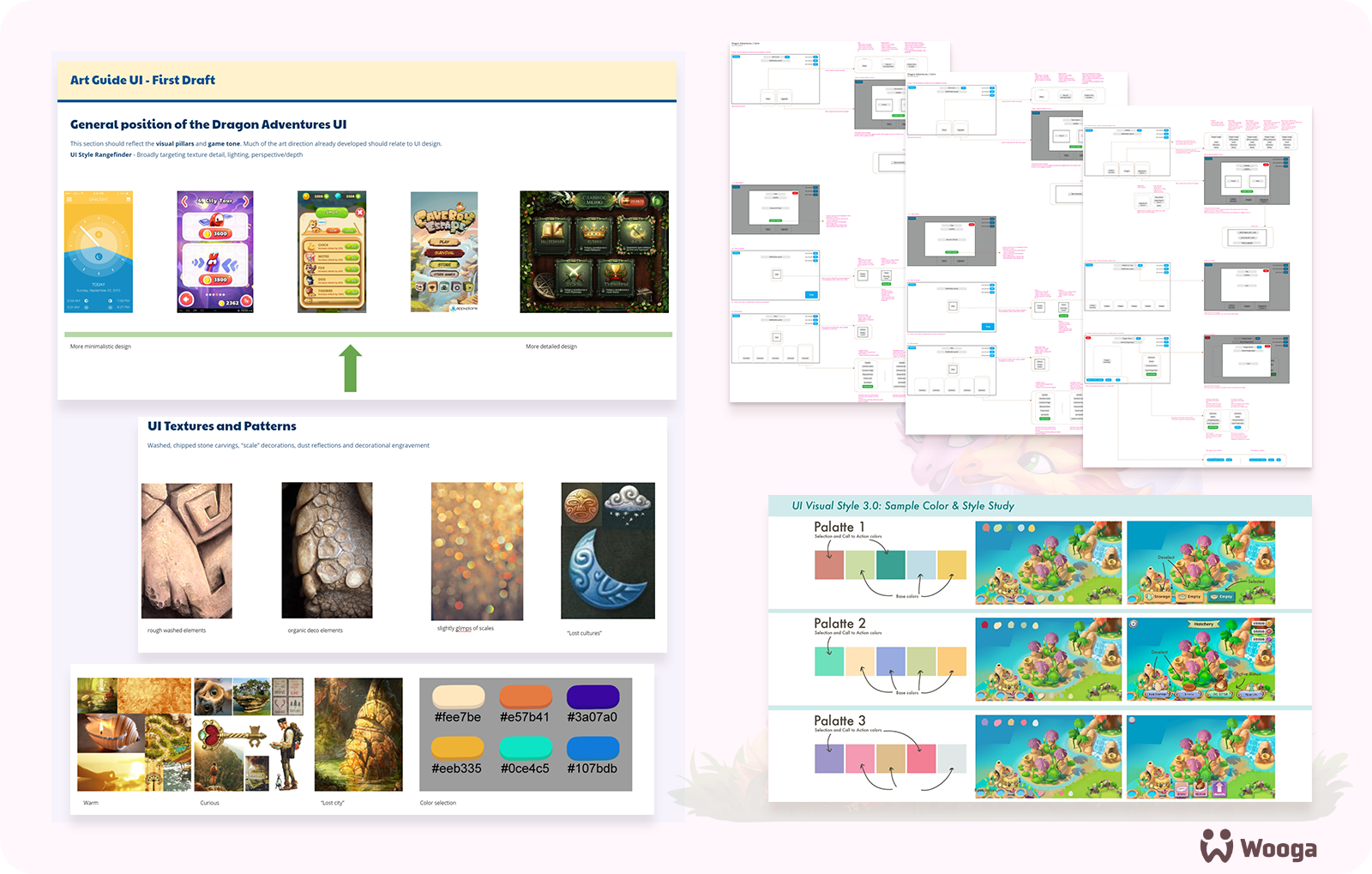The width and height of the screenshot is (1372, 874).
Task: Open the purple City Tour game mockup
Action: point(215,252)
